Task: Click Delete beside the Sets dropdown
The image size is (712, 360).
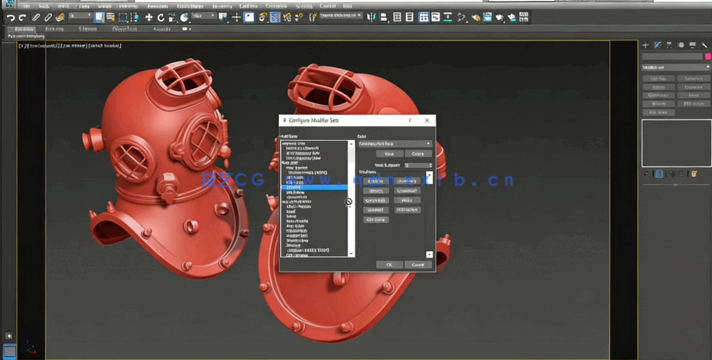Action: [418, 154]
